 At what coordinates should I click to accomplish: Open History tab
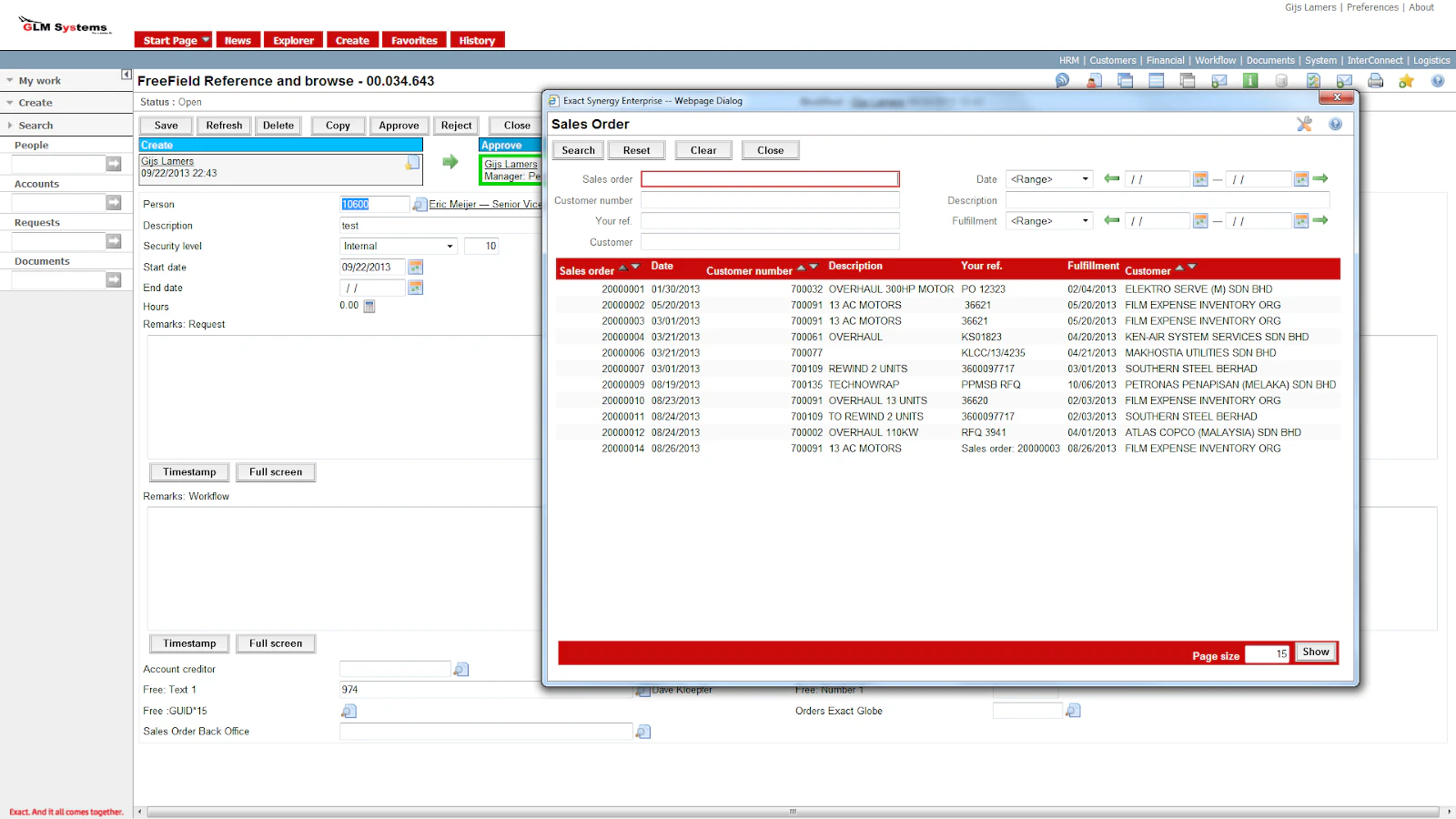[x=477, y=40]
